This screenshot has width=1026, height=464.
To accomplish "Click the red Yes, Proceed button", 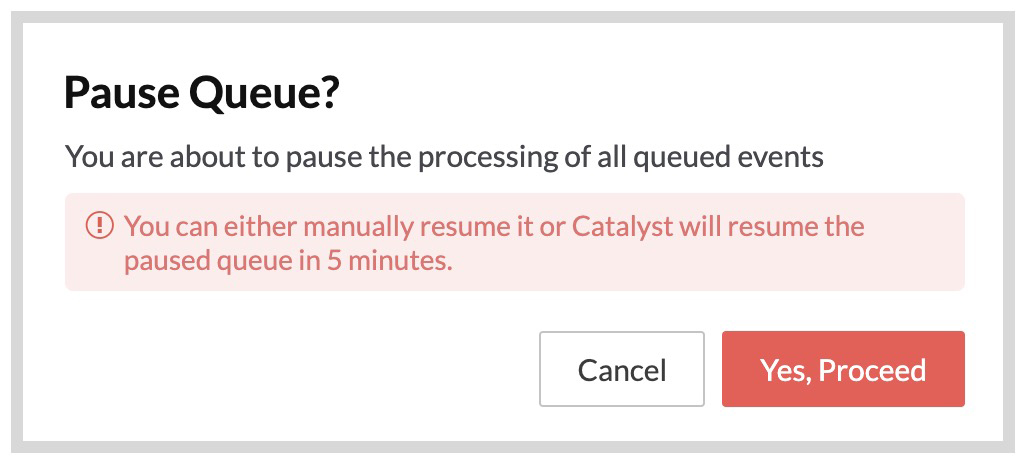I will pos(843,369).
